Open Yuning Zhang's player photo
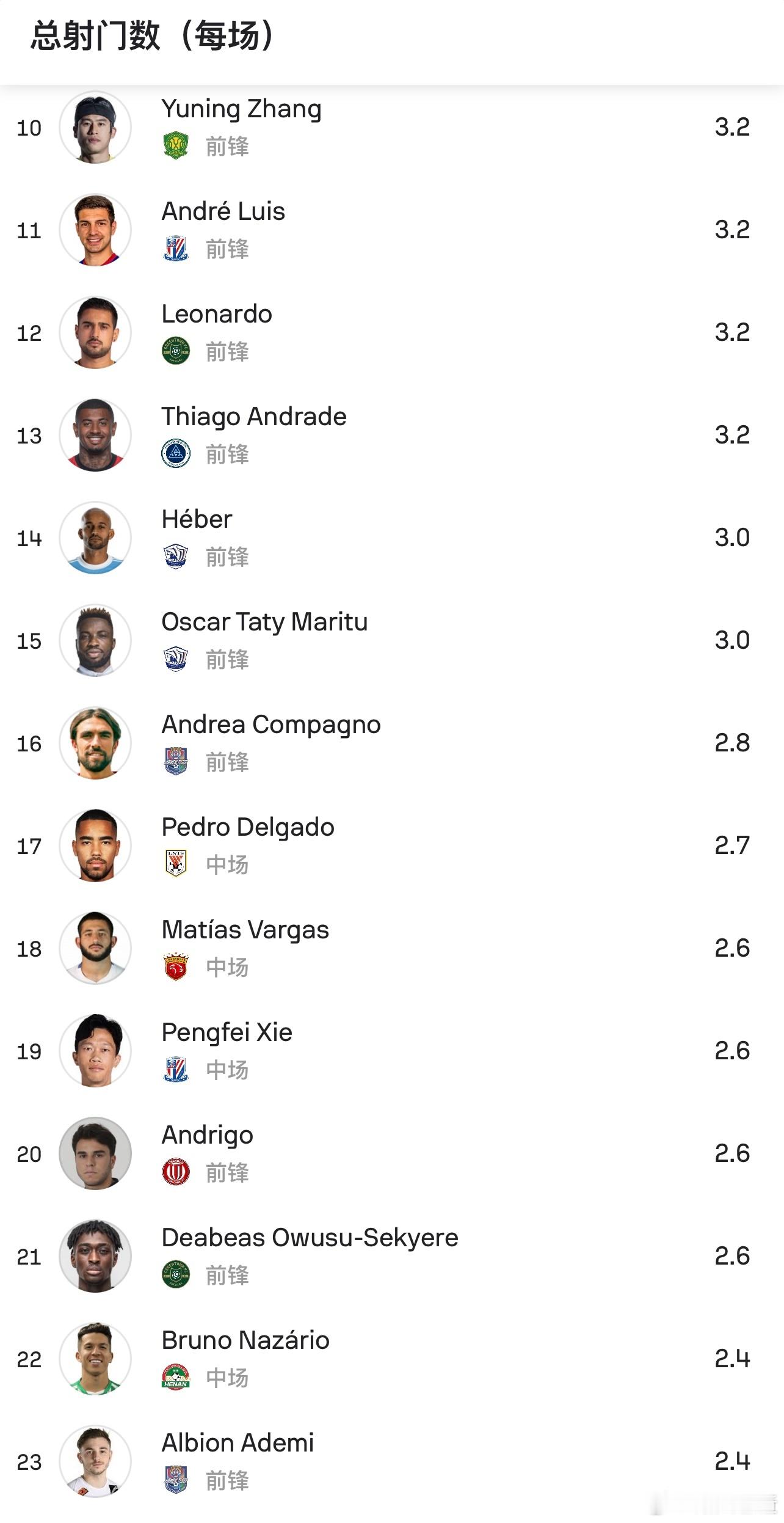Viewport: 784px width, 1523px height. pyautogui.click(x=95, y=127)
